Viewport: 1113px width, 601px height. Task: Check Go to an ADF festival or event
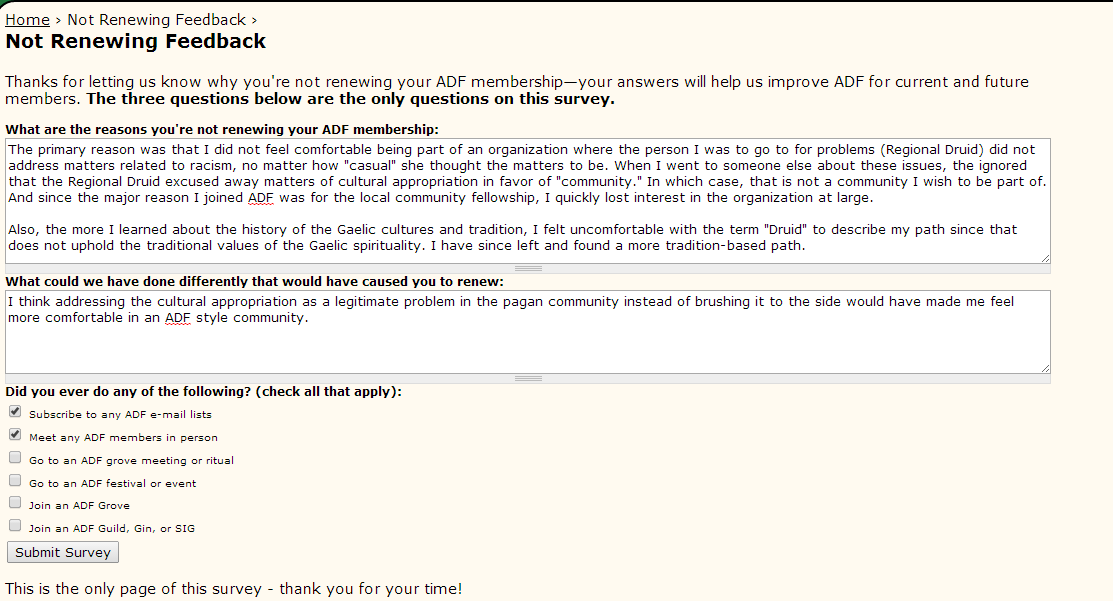pos(15,480)
